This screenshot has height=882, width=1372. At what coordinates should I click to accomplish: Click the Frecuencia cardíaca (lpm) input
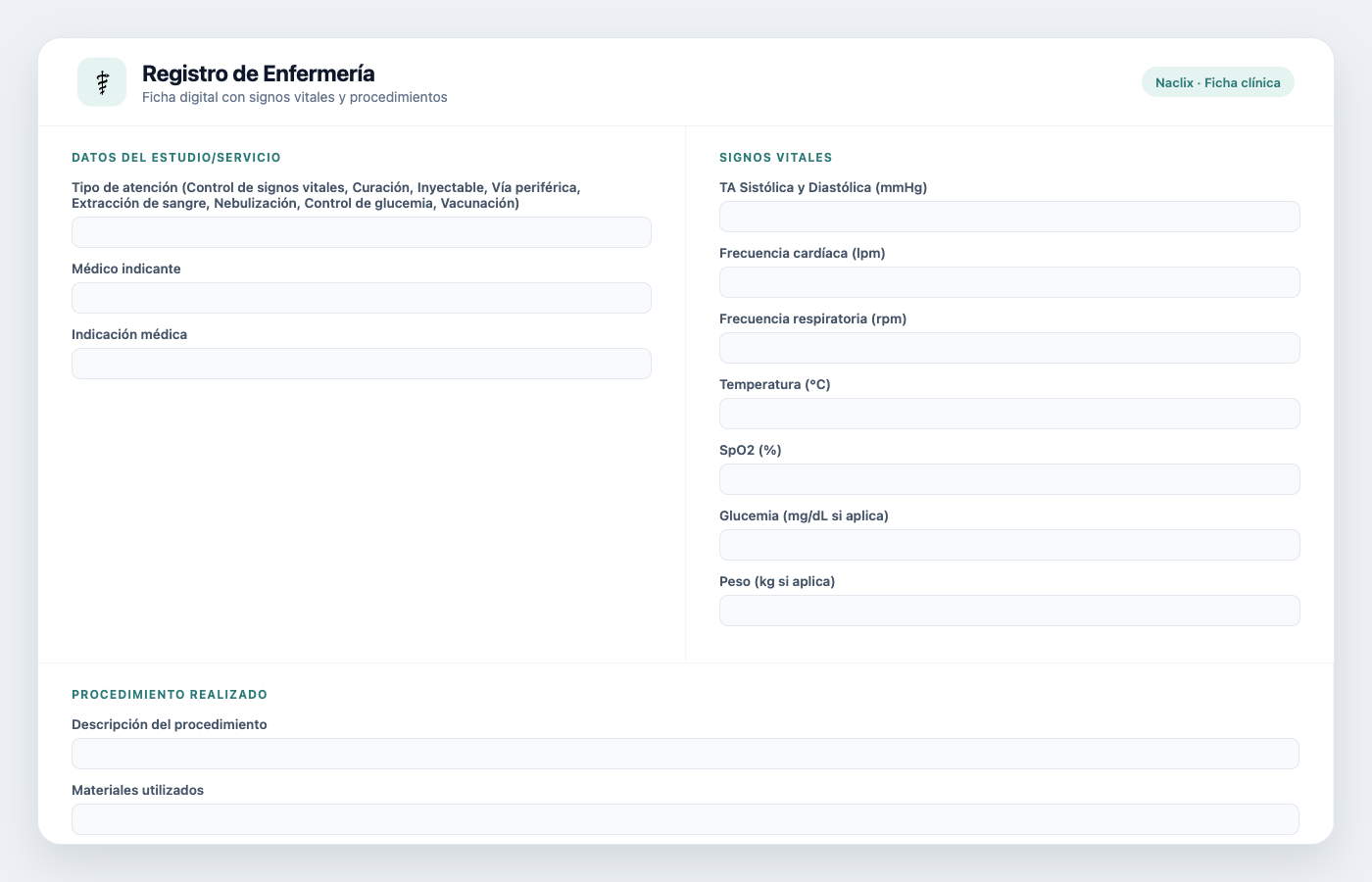tap(1009, 282)
